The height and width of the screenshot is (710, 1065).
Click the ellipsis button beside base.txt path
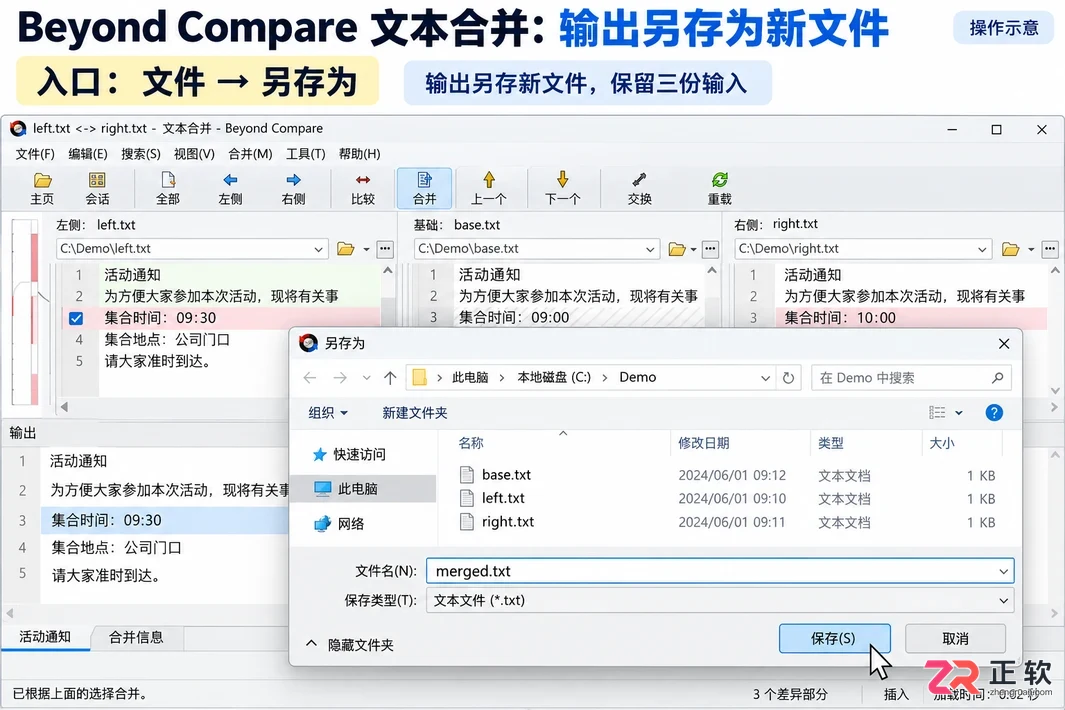[710, 249]
